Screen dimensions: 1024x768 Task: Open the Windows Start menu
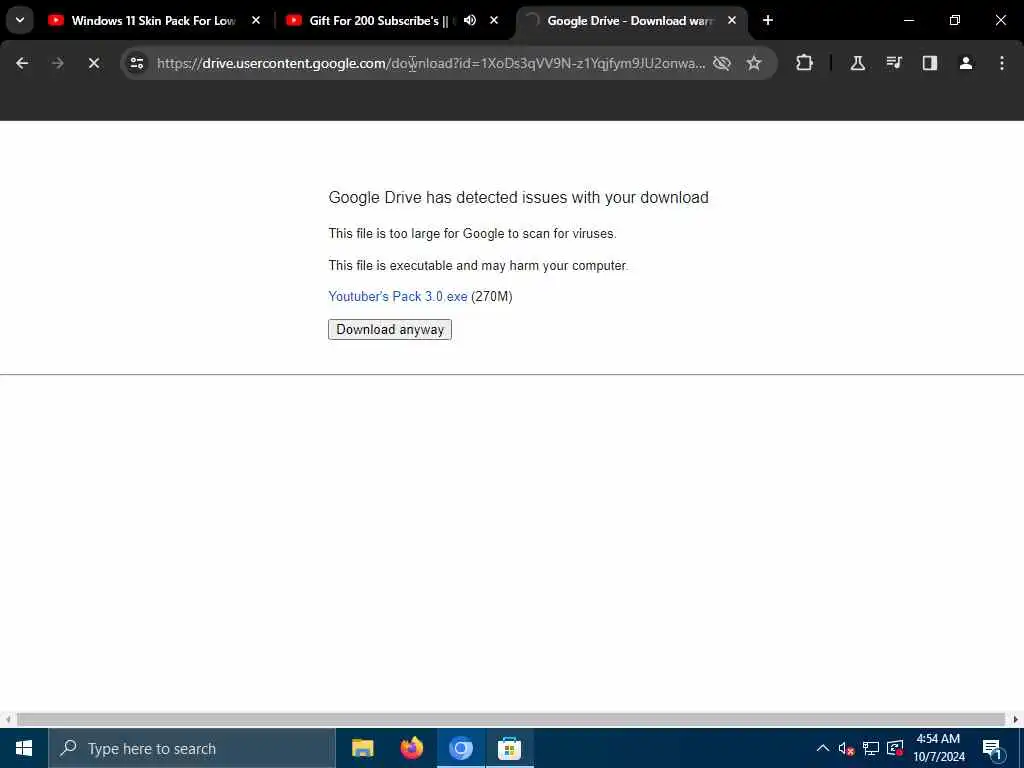(24, 748)
